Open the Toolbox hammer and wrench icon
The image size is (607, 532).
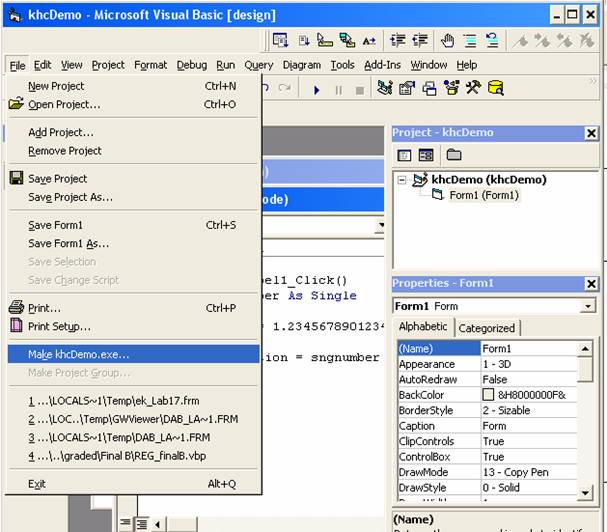[x=473, y=88]
